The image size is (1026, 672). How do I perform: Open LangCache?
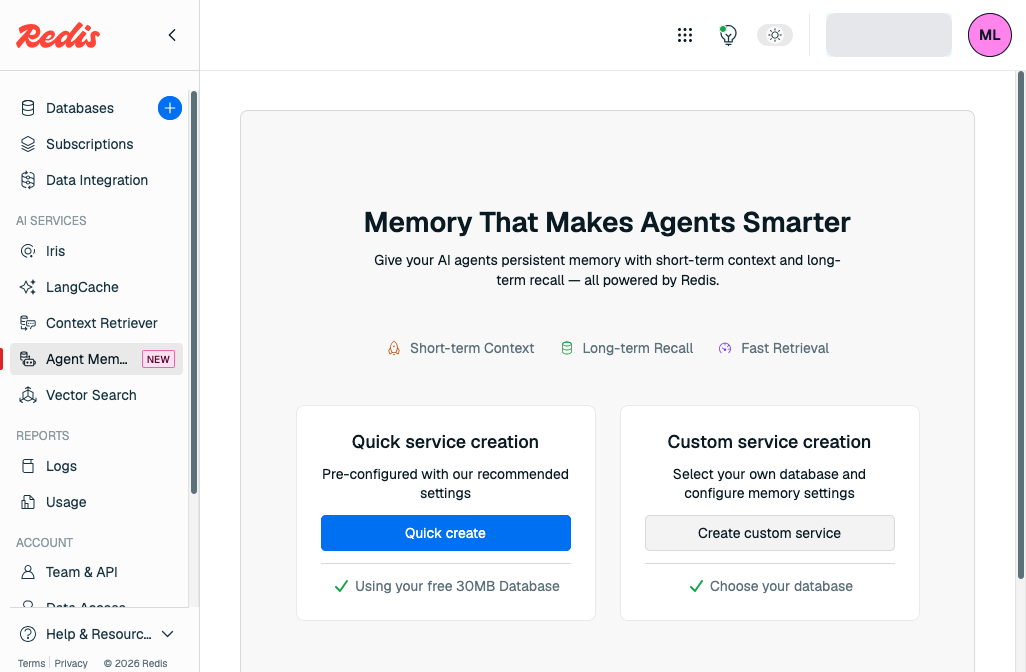coord(82,287)
